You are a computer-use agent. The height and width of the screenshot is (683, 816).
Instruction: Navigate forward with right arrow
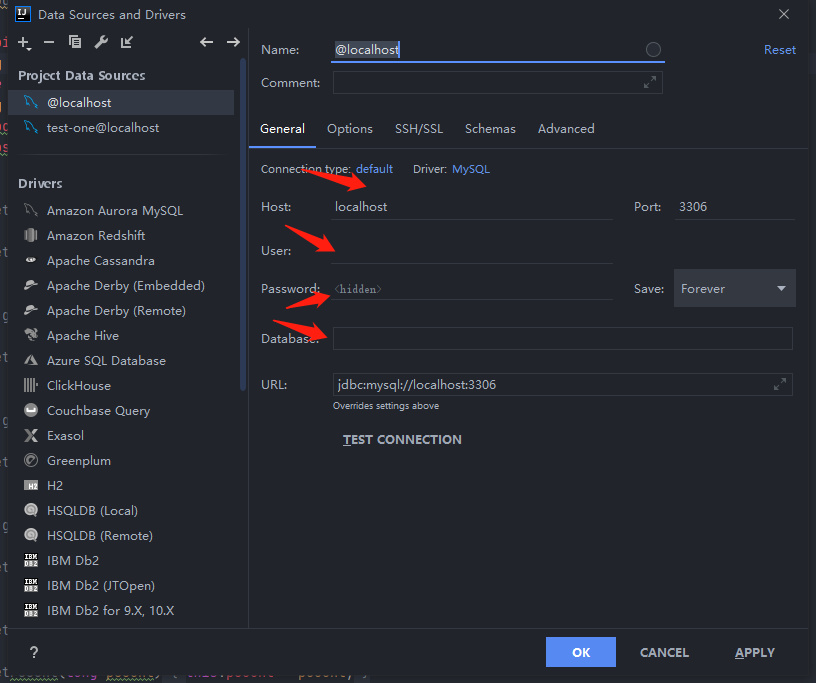(x=233, y=42)
